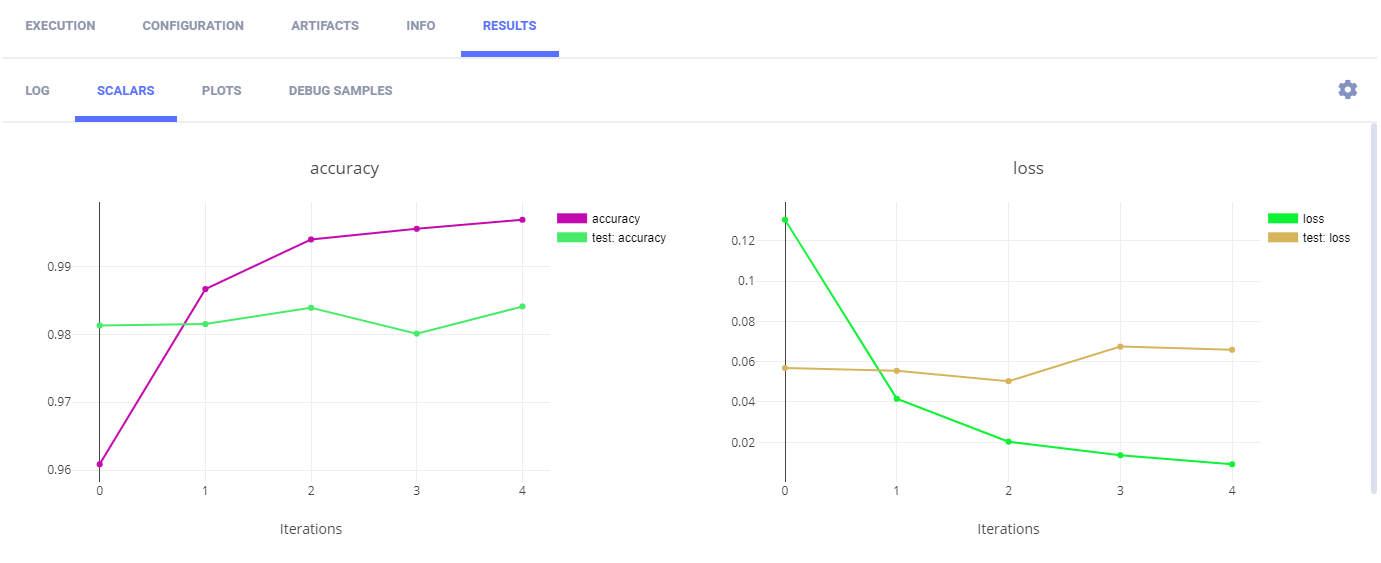Image resolution: width=1381 pixels, height=563 pixels.
Task: Click the test loss point at iteration 3
Action: pyautogui.click(x=1120, y=347)
